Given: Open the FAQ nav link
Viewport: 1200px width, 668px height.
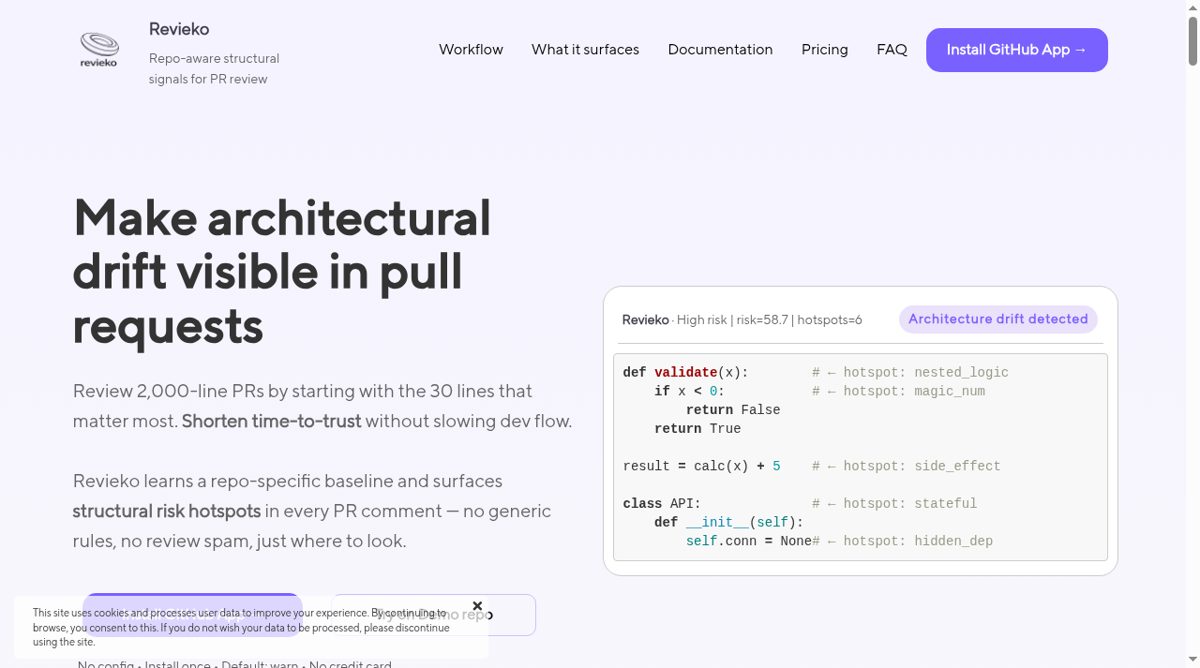Looking at the screenshot, I should (x=892, y=49).
